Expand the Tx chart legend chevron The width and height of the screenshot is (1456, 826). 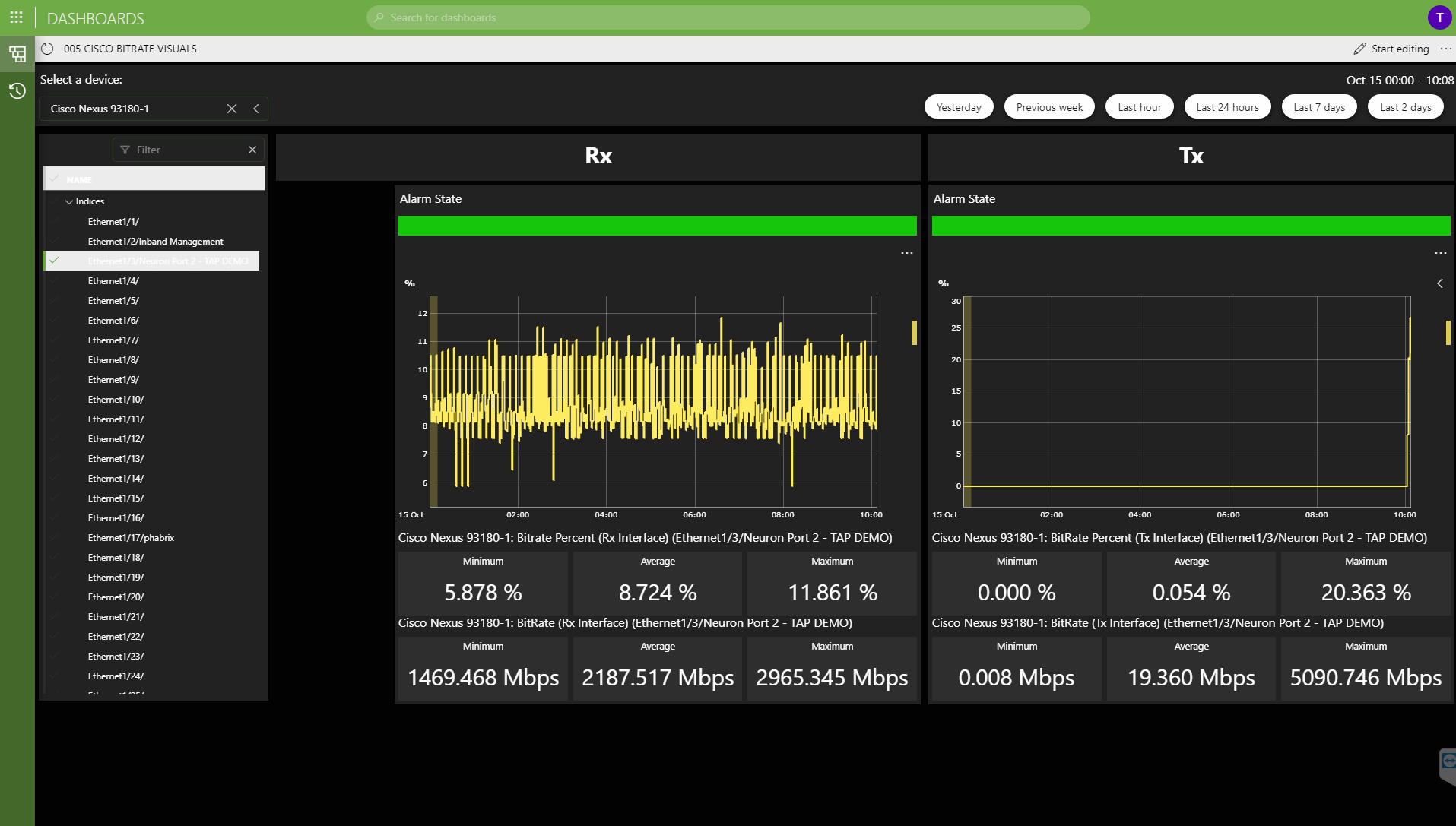[1440, 283]
